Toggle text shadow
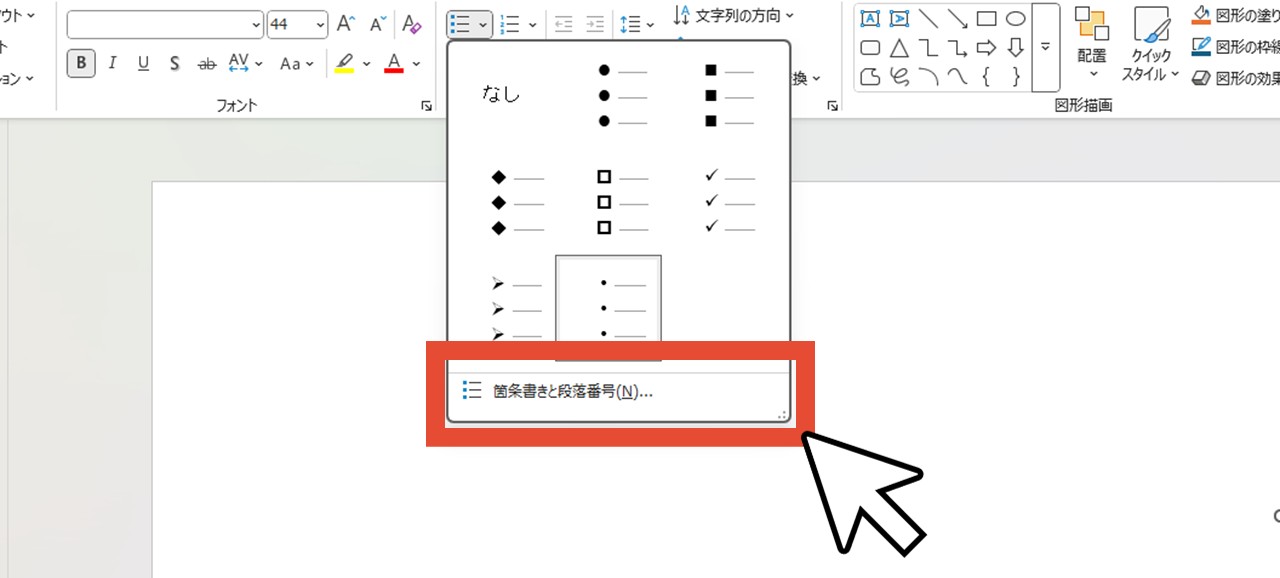 tap(174, 63)
